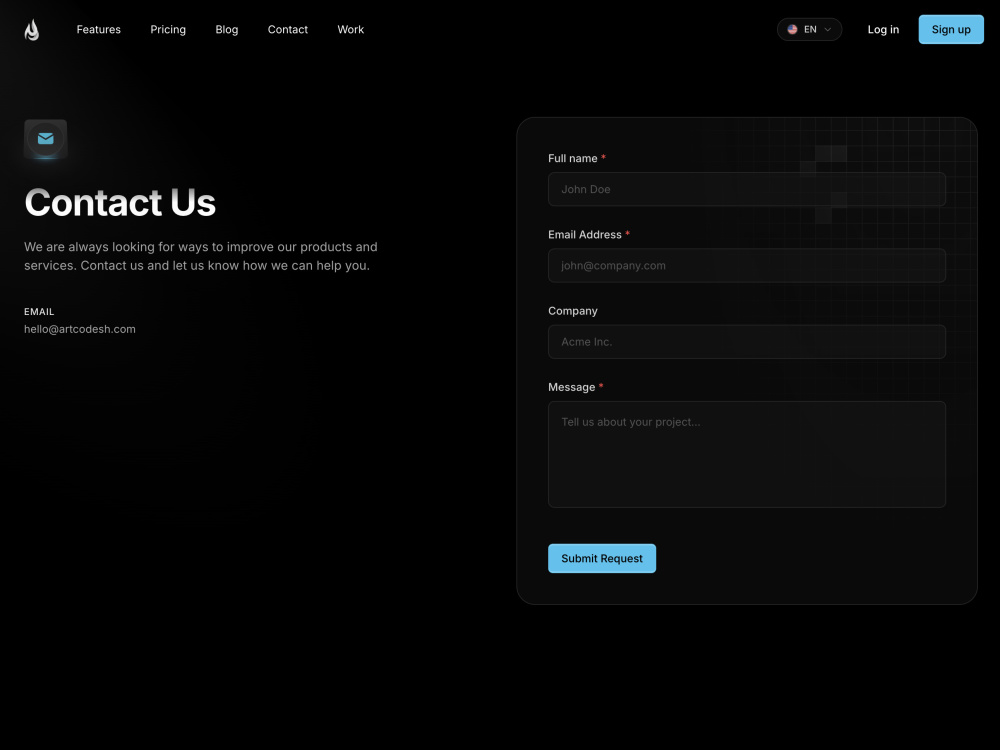Click the Message field label

coord(571,387)
